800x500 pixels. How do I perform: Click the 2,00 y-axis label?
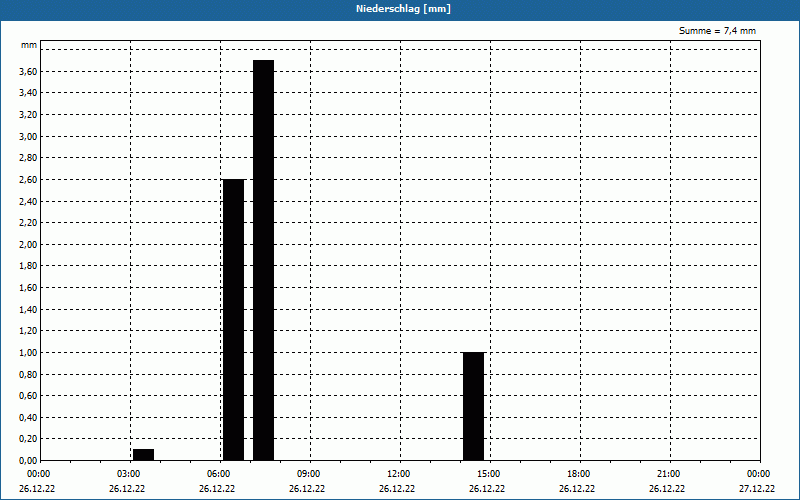tap(28, 244)
